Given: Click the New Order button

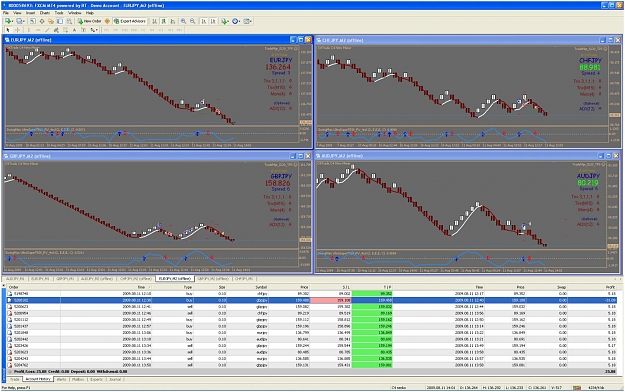Looking at the screenshot, I should (x=89, y=21).
